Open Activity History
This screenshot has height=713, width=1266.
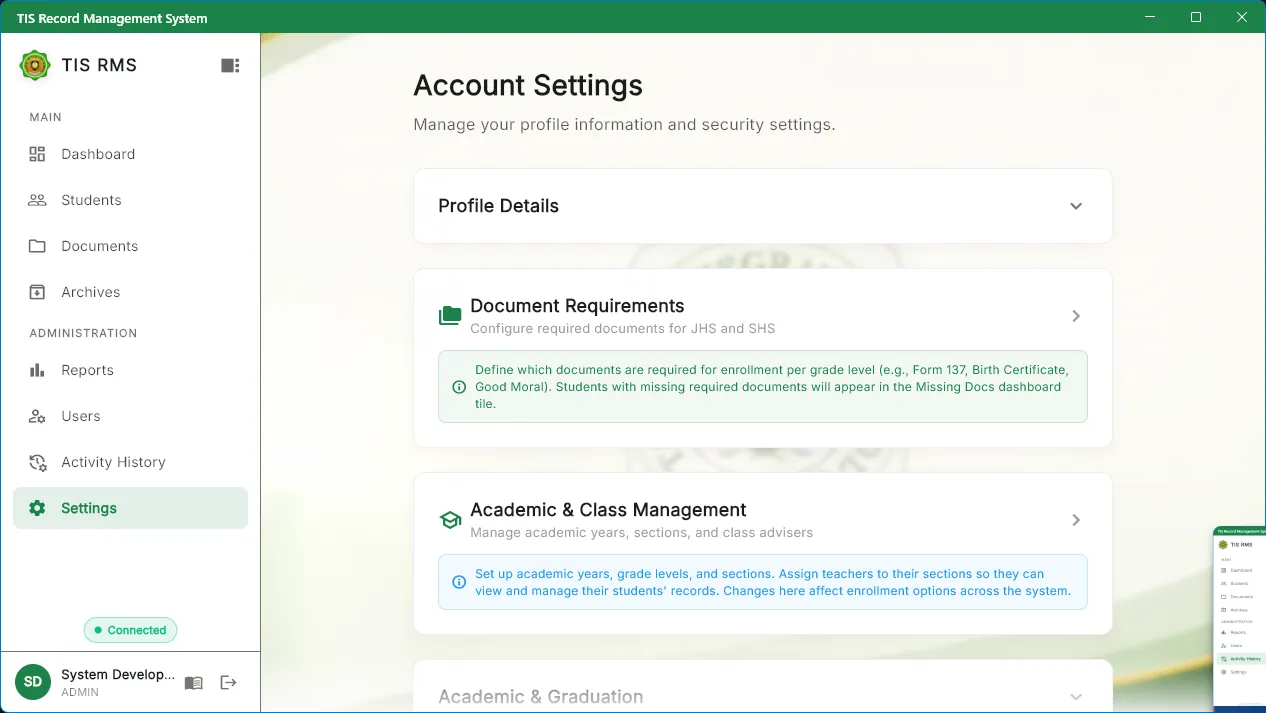pos(130,462)
